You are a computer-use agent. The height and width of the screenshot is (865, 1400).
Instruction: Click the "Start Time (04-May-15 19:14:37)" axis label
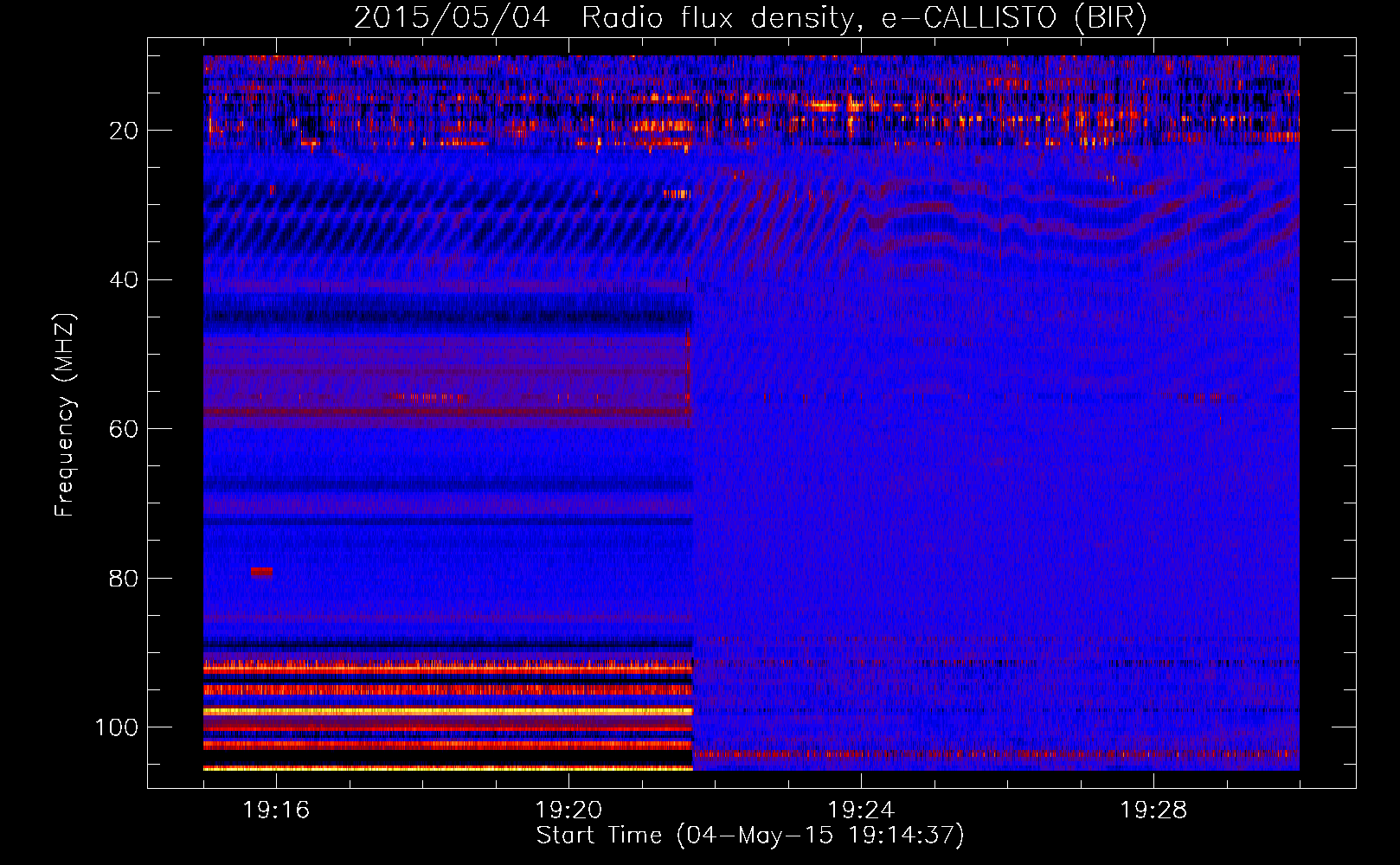[x=750, y=836]
